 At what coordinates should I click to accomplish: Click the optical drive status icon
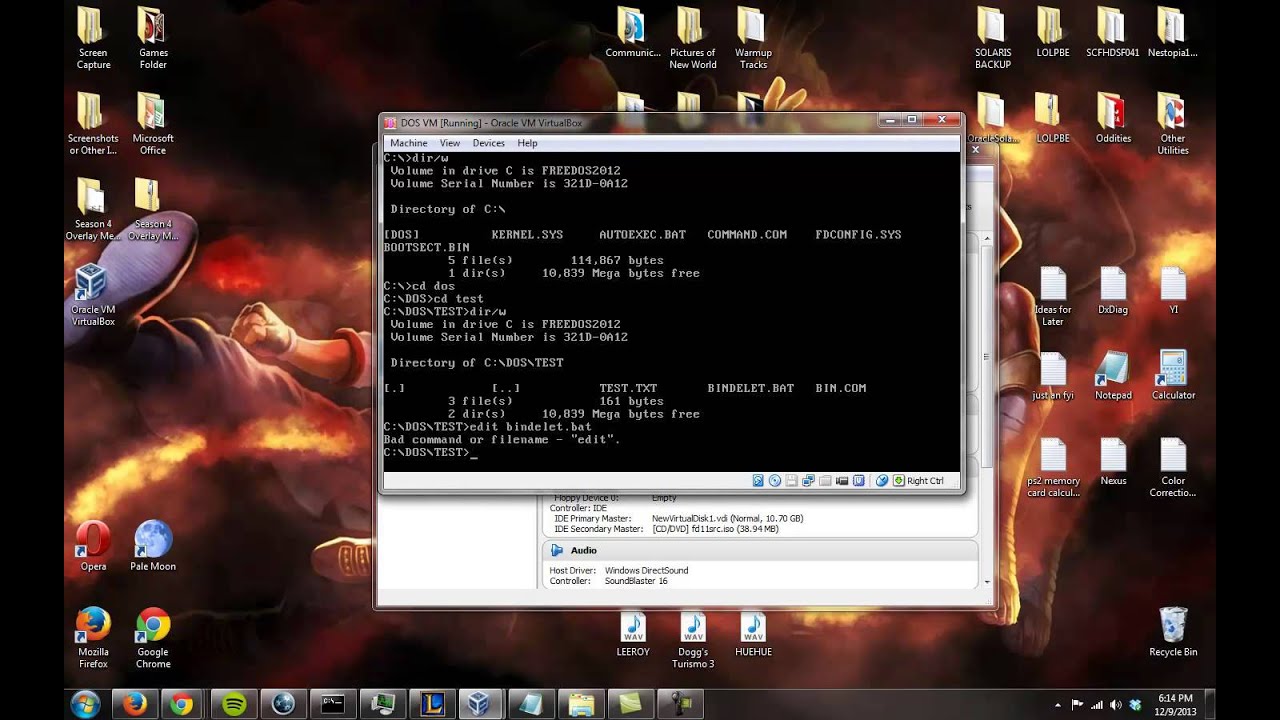(775, 481)
